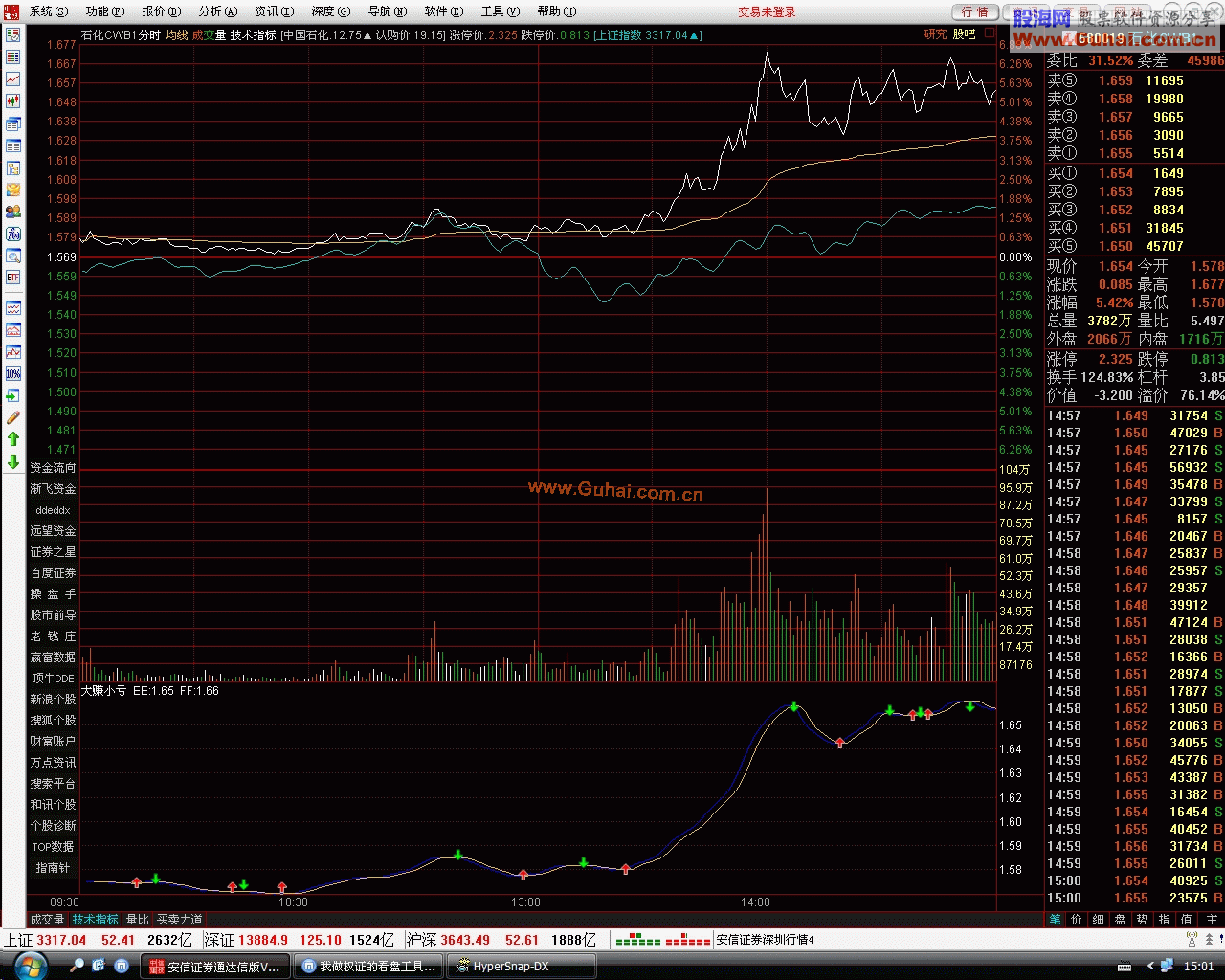Select the 买① 1.654 order book row
The image size is (1225, 980).
(x=1134, y=173)
